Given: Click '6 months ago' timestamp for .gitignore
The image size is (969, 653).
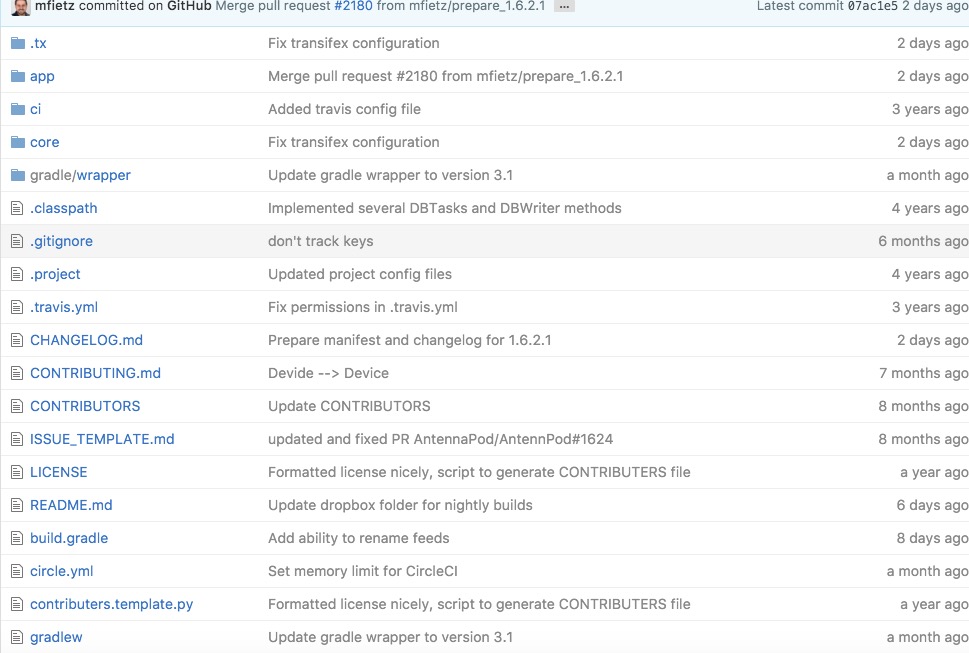Looking at the screenshot, I should (923, 242).
